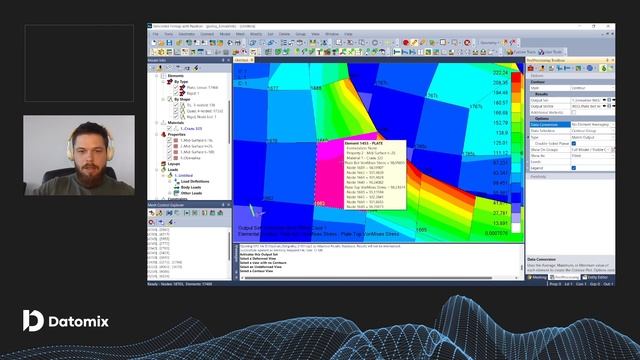
Task: Click 'Activate this Output Set' message link
Action: 259,254
